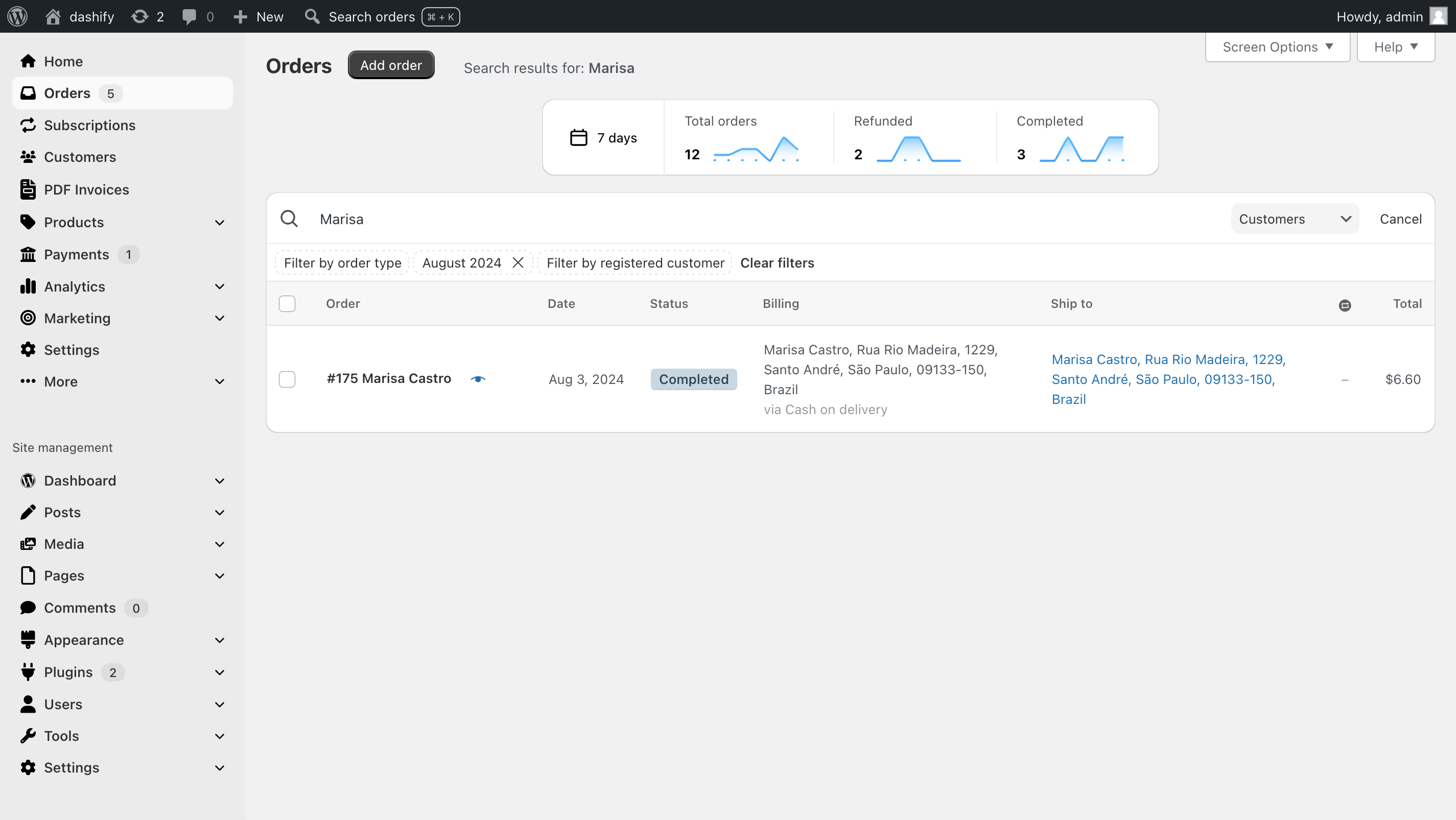The image size is (1456, 820).
Task: Remove the August 2024 filter
Action: pyautogui.click(x=517, y=262)
